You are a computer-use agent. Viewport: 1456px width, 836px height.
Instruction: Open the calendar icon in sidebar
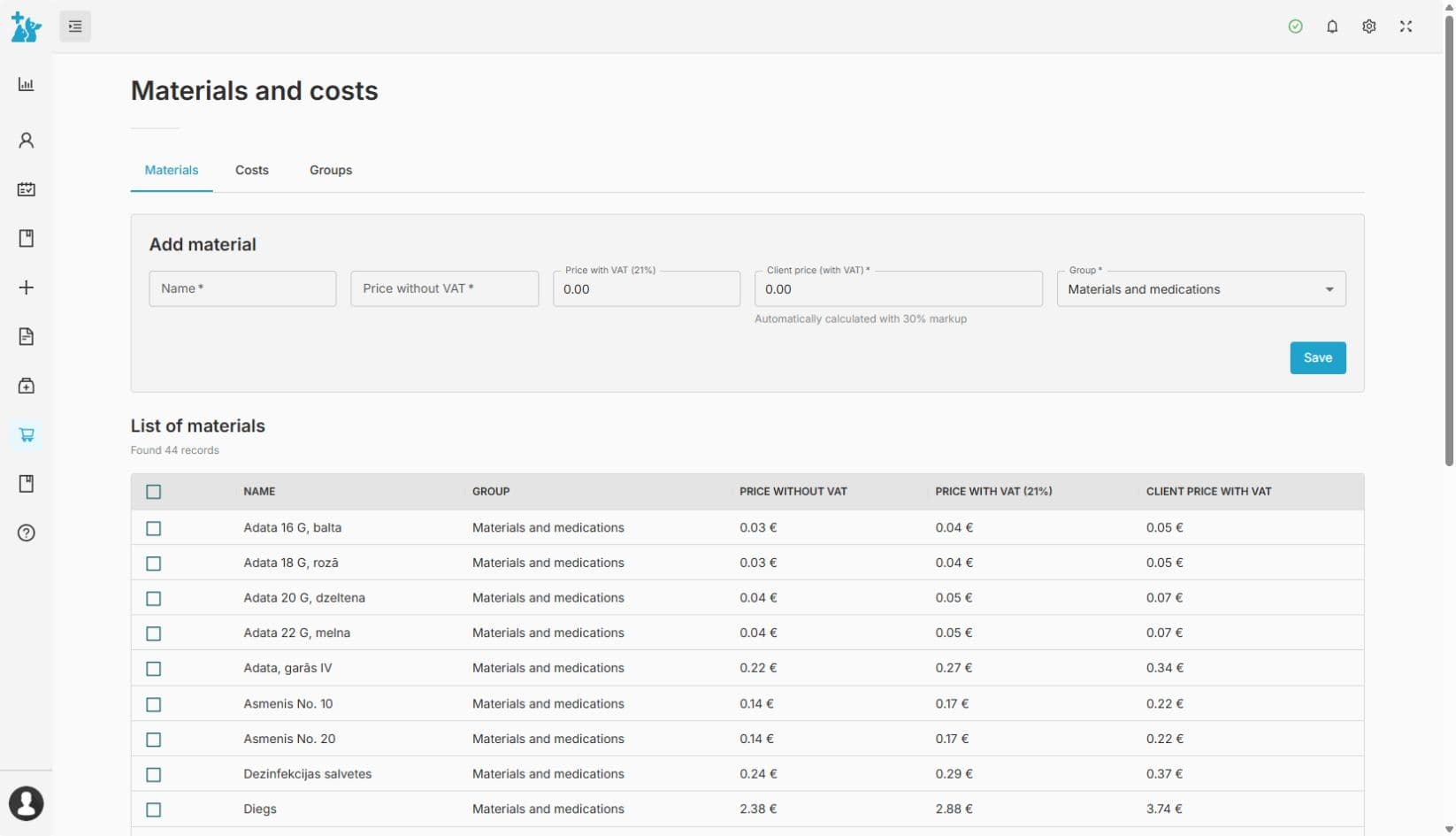click(x=27, y=189)
